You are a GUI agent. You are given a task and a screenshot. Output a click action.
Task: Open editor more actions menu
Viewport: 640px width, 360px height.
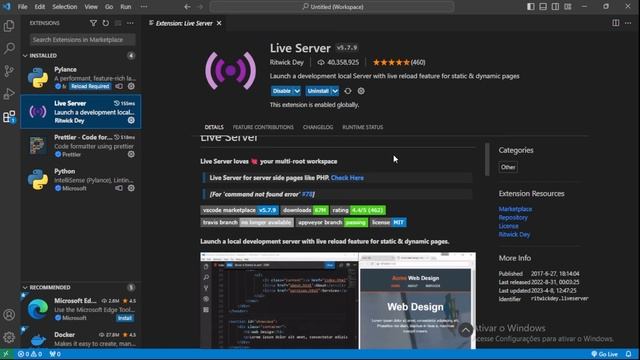[628, 23]
